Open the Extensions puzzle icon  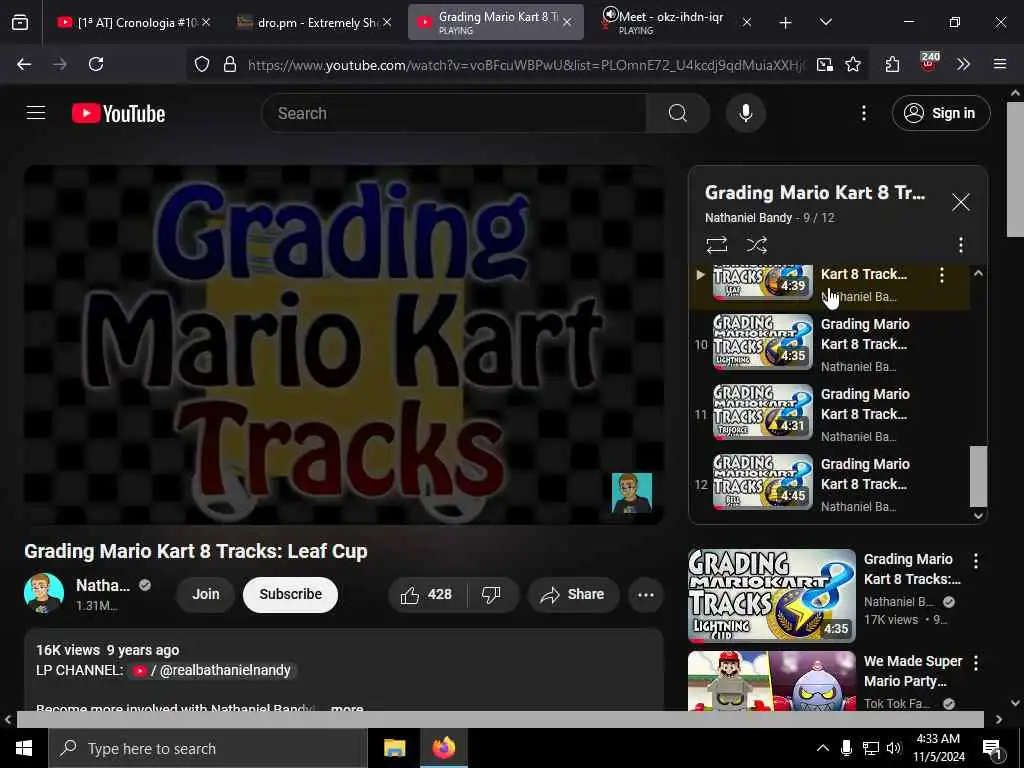pyautogui.click(x=892, y=64)
